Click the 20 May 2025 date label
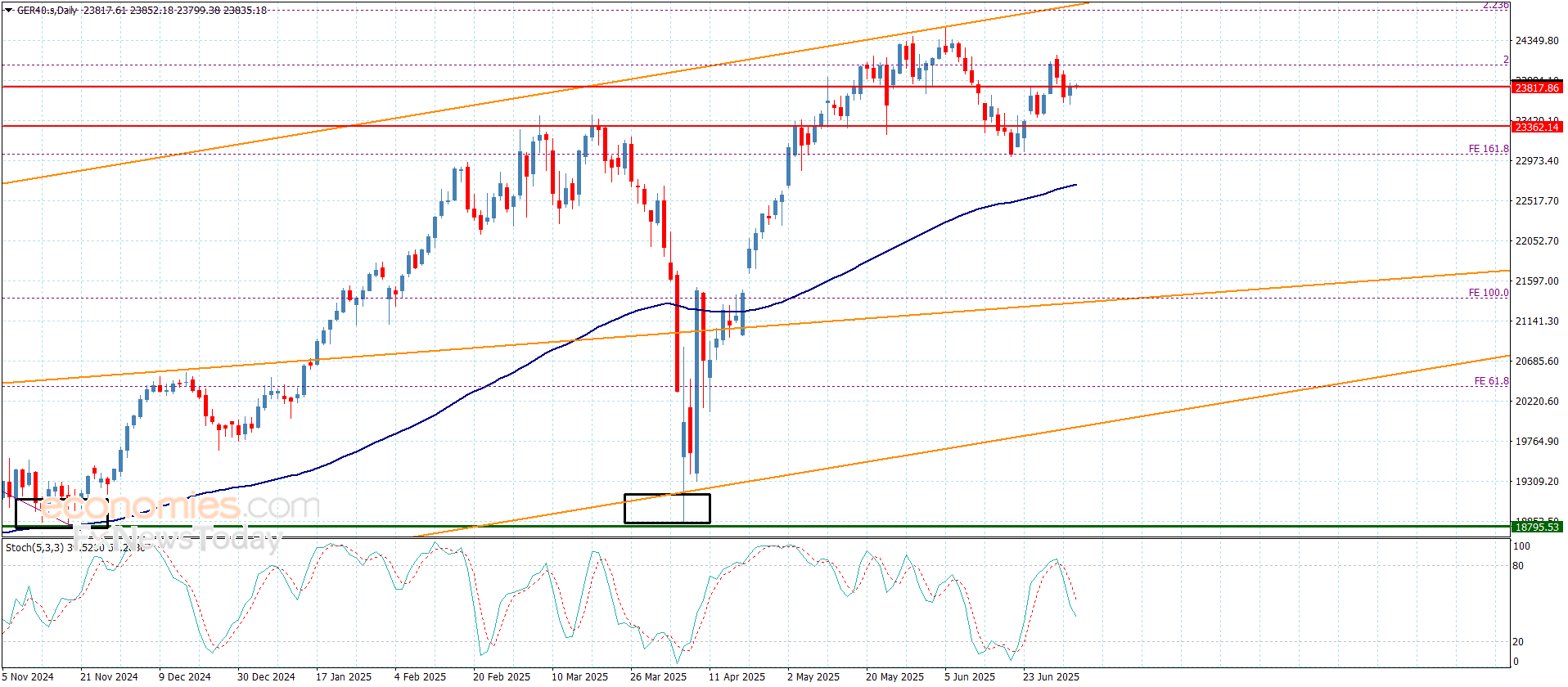Image resolution: width=1568 pixels, height=687 pixels. (x=894, y=676)
